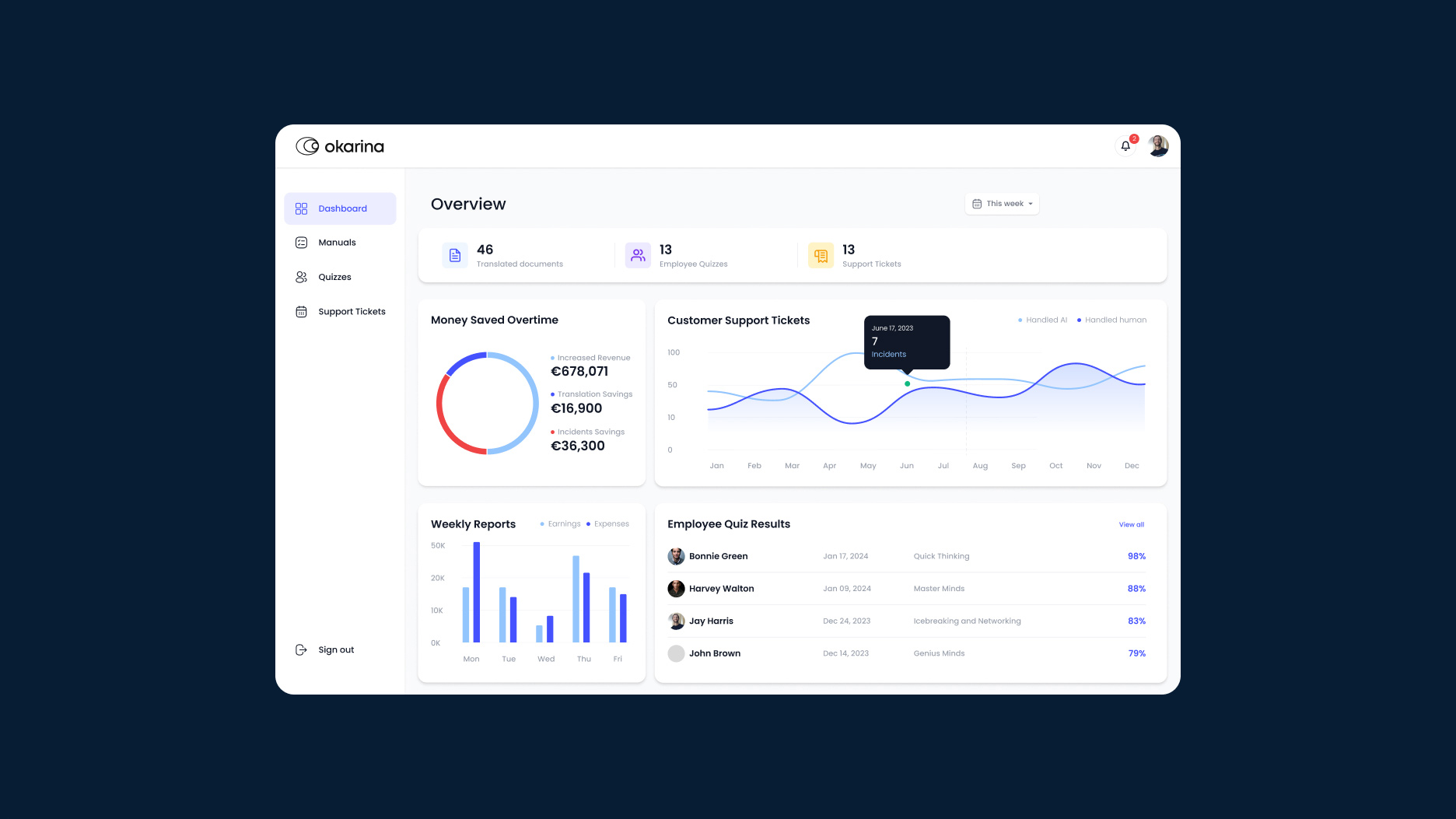1456x819 pixels.
Task: Click the Employee Quizzes people icon
Action: click(638, 255)
